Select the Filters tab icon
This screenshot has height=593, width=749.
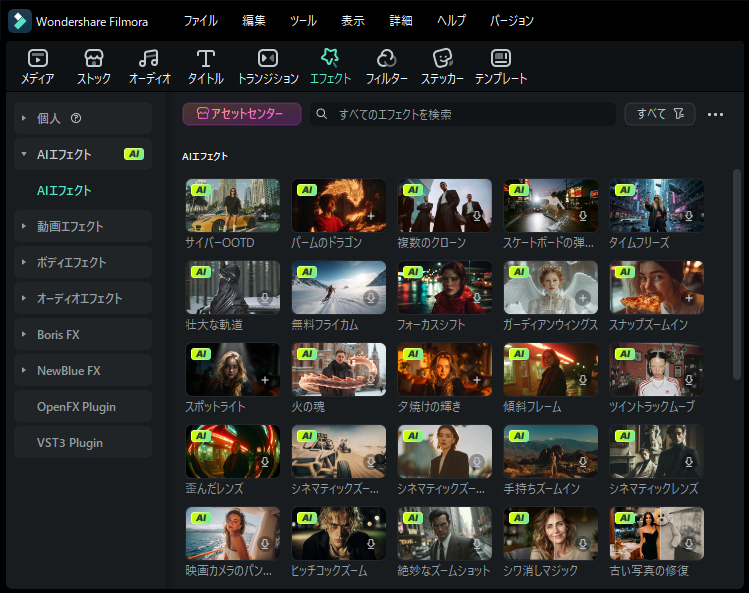point(386,59)
